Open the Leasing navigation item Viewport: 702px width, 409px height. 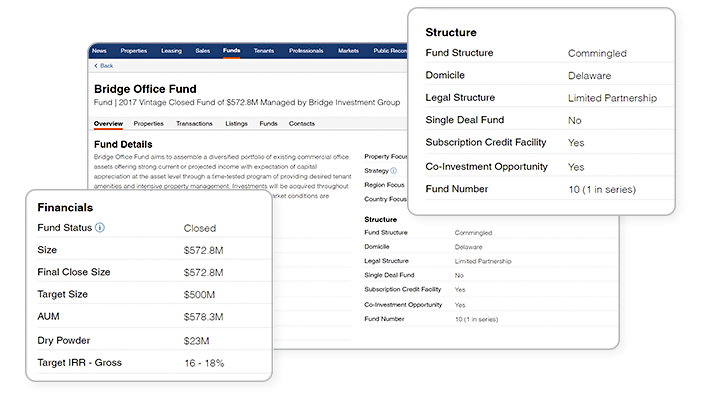172,50
